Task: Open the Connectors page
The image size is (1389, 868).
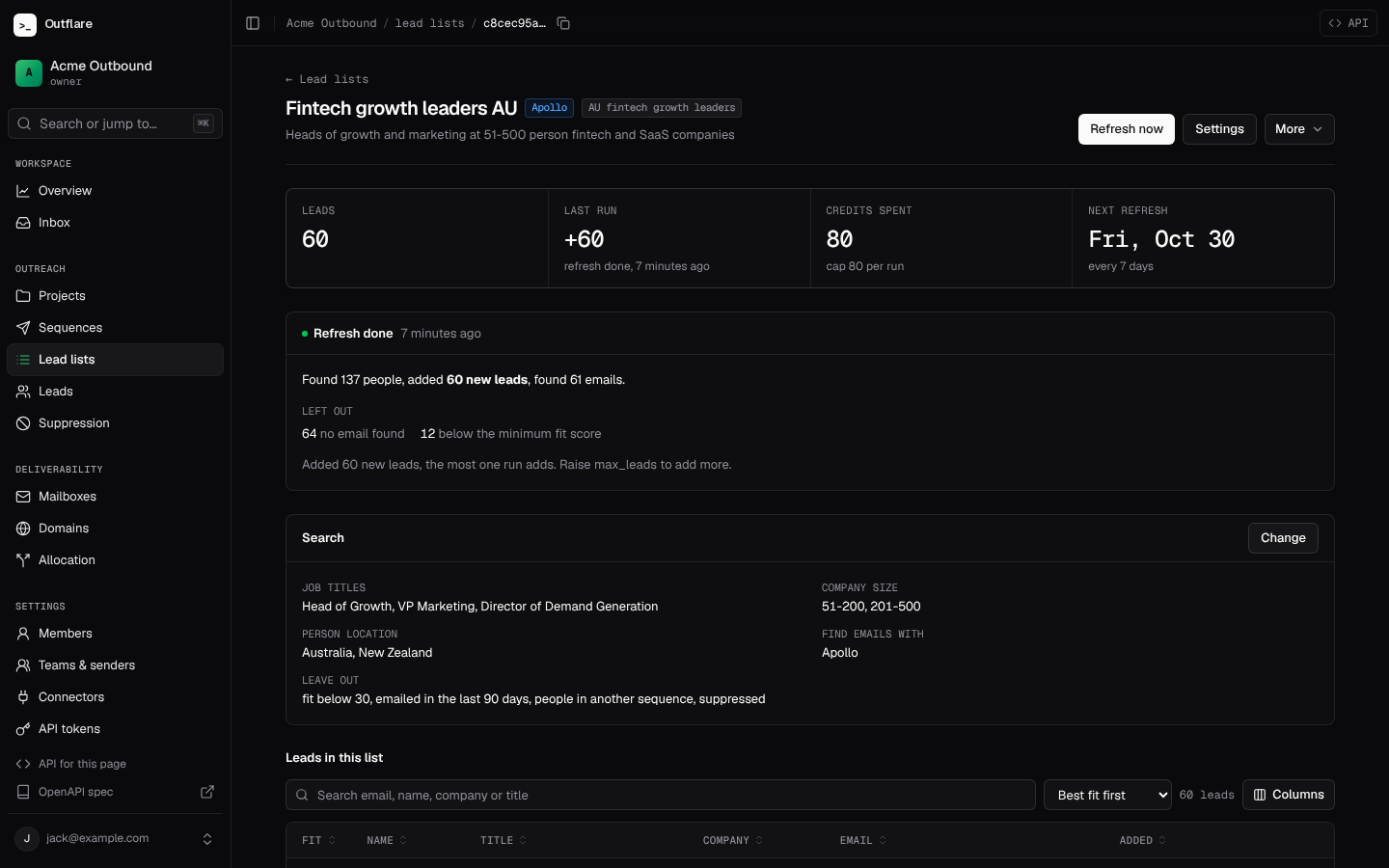Action: click(x=115, y=697)
